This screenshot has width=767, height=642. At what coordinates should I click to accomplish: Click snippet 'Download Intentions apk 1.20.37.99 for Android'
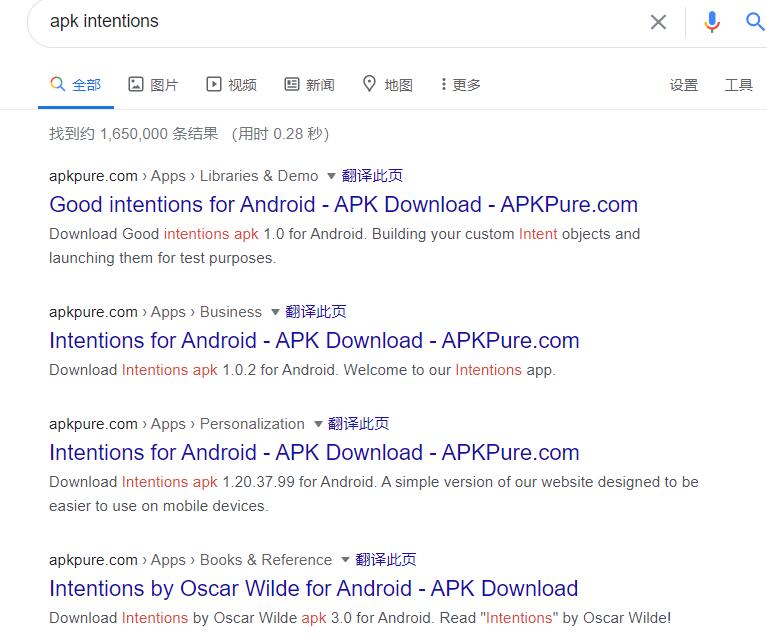[x=212, y=482]
